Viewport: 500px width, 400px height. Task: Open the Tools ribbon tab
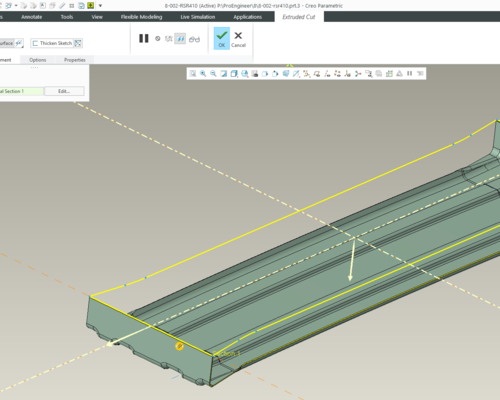coord(67,17)
